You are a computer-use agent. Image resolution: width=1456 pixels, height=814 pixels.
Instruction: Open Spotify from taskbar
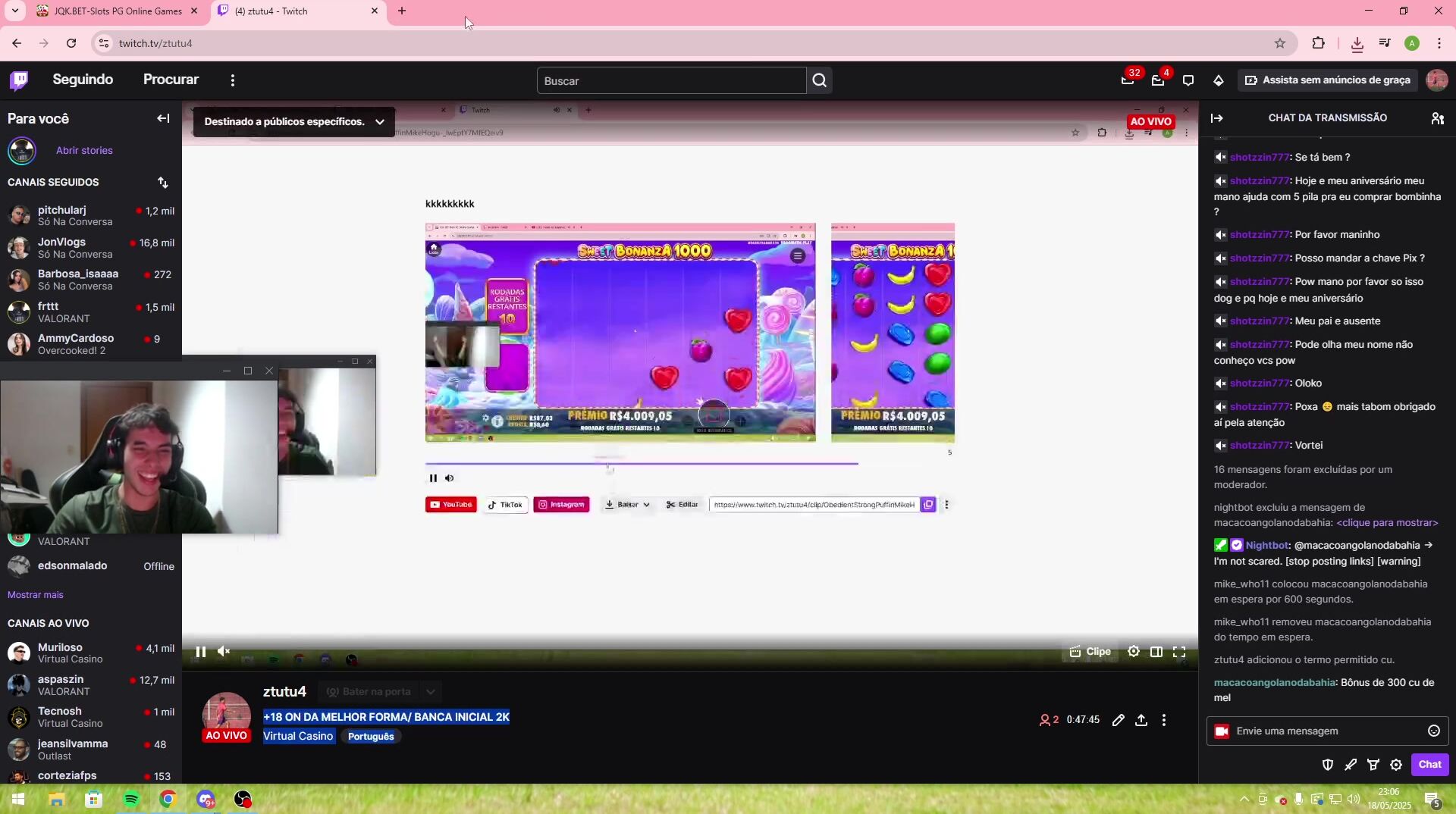click(131, 800)
